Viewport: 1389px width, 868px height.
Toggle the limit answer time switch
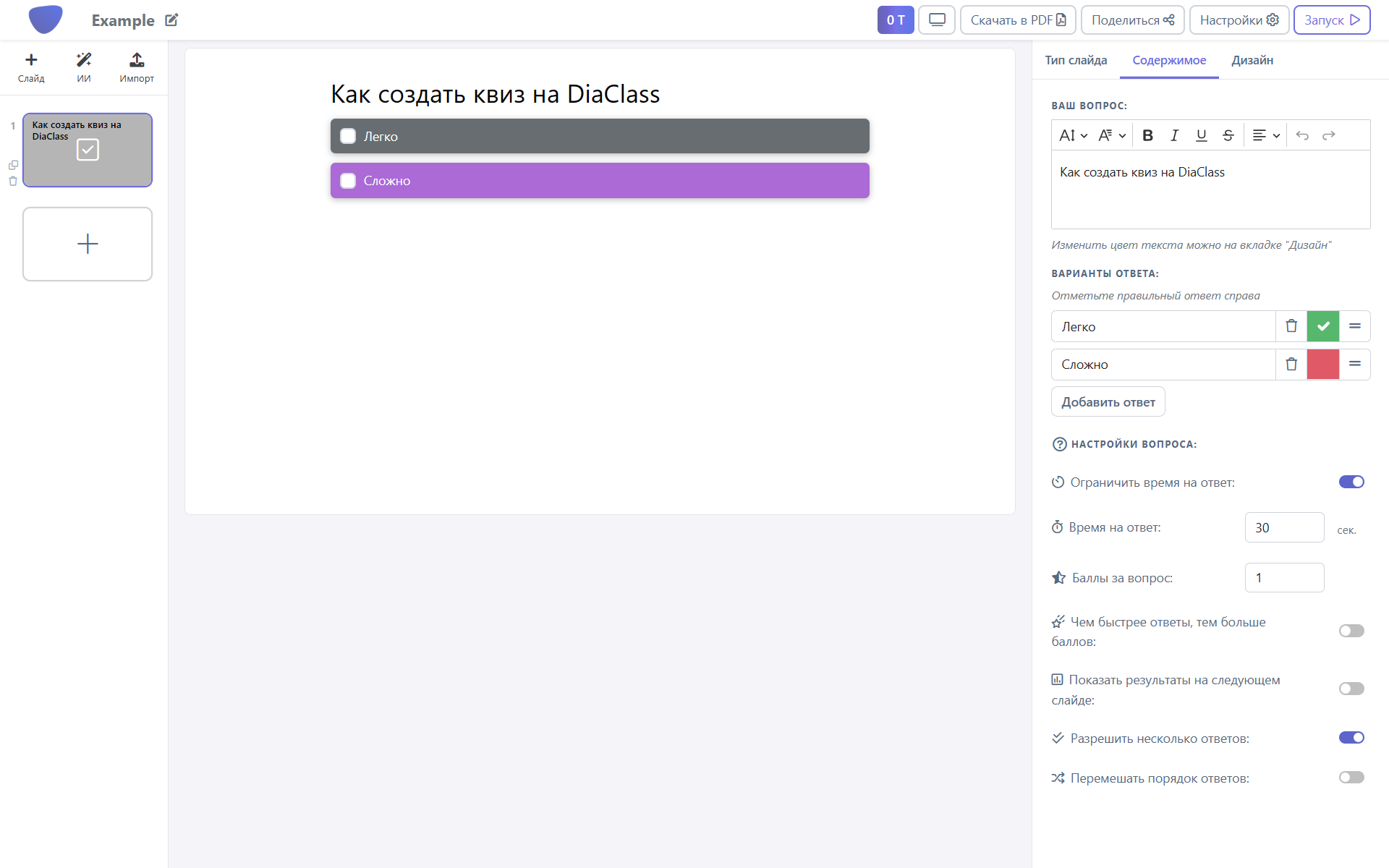[x=1351, y=482]
